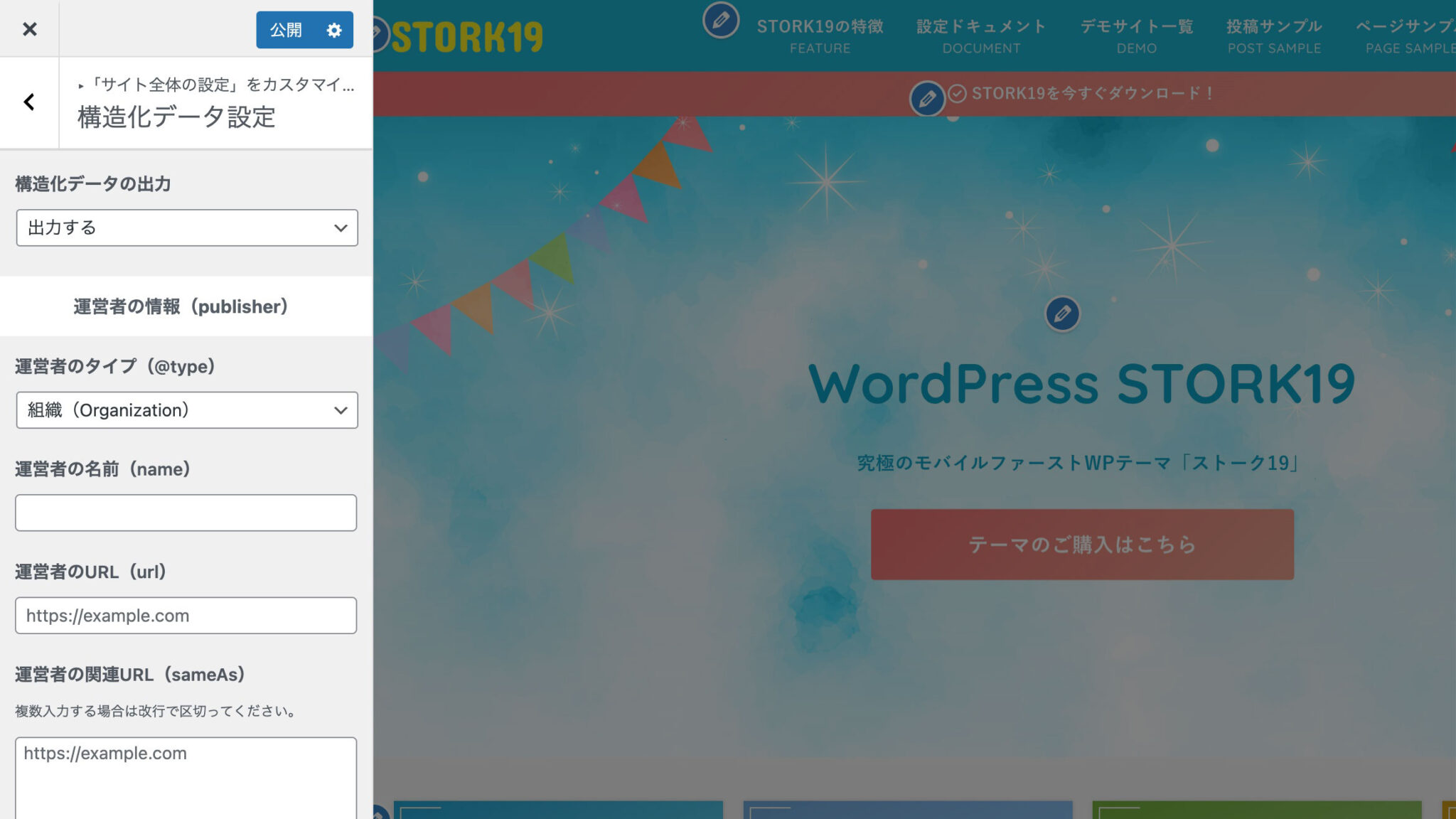1456x819 pixels.
Task: Open STORK19の特徴 FEATURE menu item
Action: tap(820, 36)
